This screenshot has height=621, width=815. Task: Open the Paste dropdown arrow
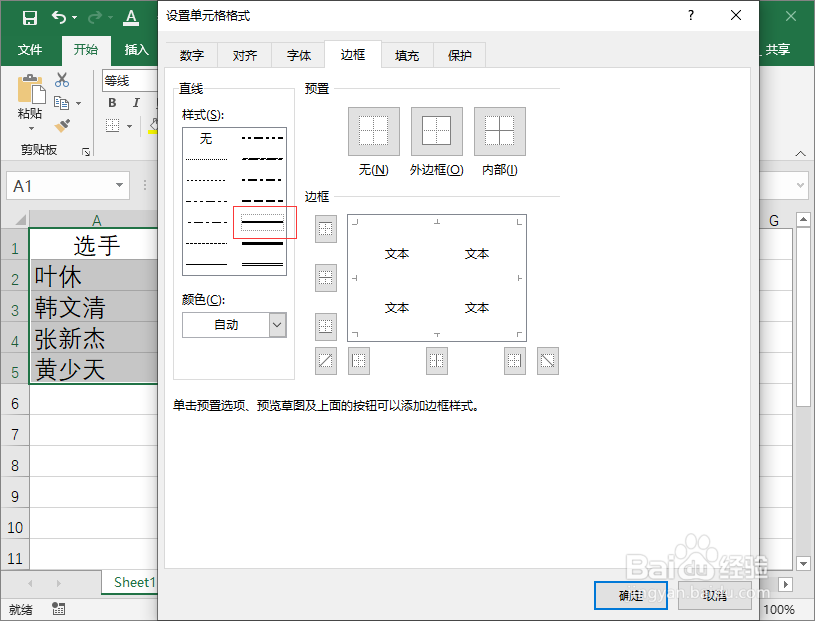point(31,128)
